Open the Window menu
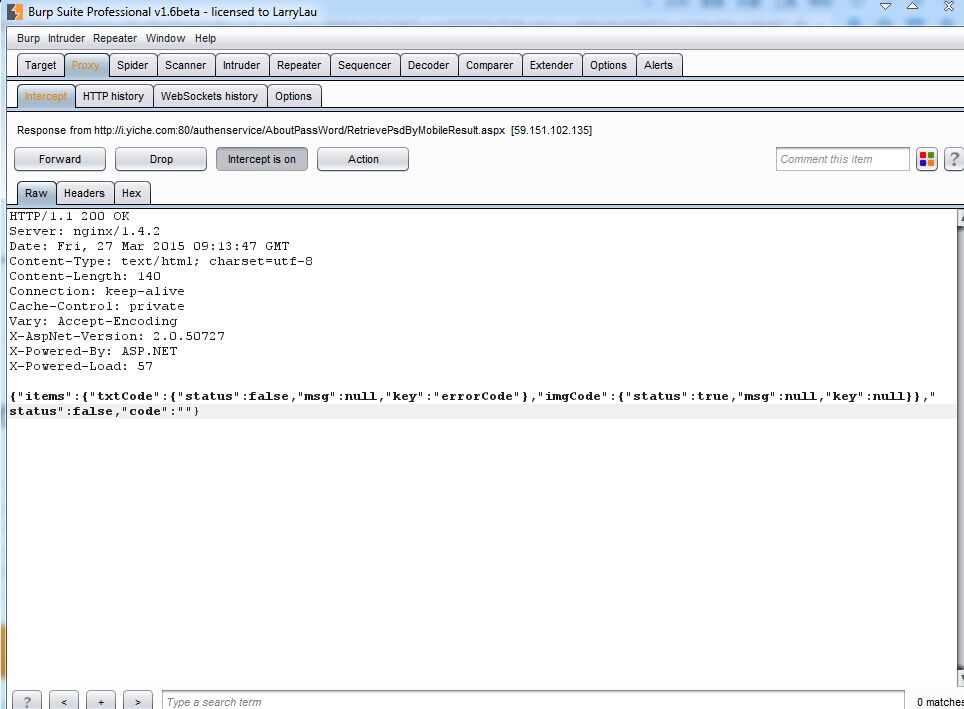Image resolution: width=964 pixels, height=709 pixels. [165, 38]
